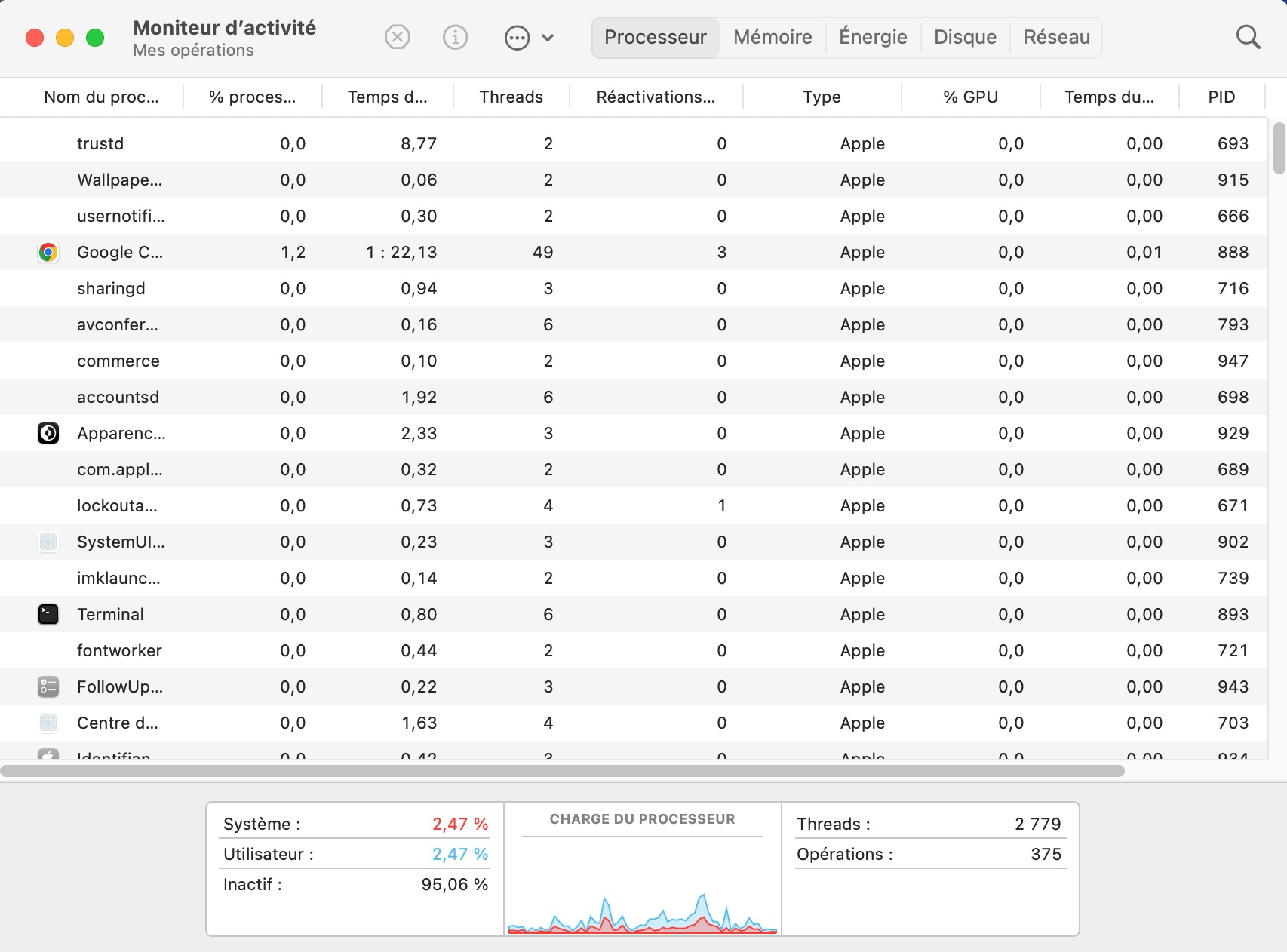The image size is (1287, 952).
Task: Click thread count 49 in Chrome row
Action: click(x=542, y=253)
